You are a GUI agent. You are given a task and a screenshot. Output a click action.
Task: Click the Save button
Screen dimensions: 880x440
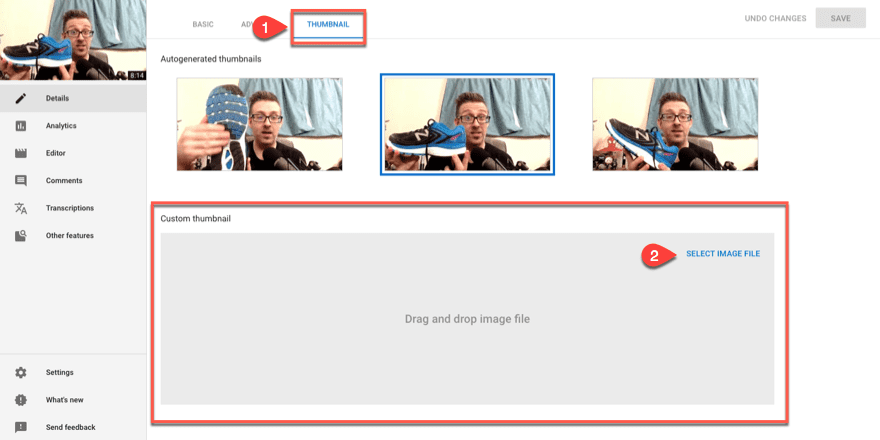pyautogui.click(x=841, y=19)
